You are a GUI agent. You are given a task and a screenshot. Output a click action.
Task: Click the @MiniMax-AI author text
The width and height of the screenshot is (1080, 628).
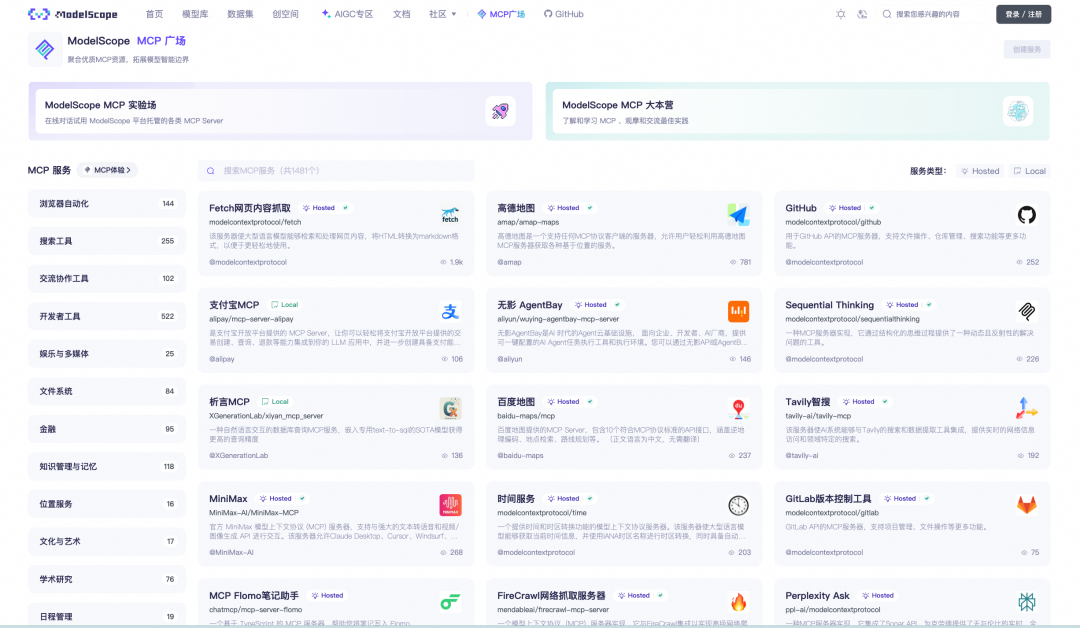(231, 552)
